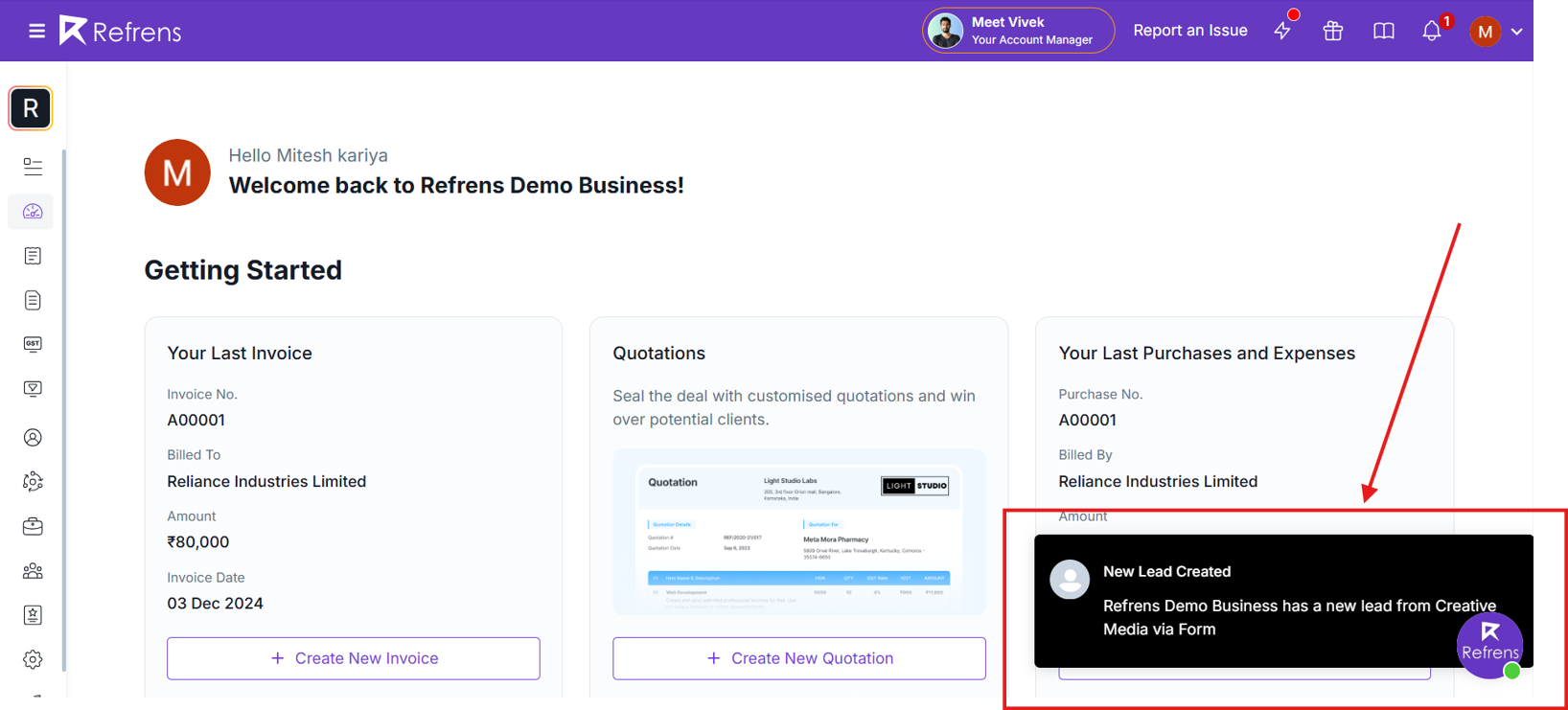The image size is (1568, 710).
Task: Open the document page icon in the sidebar
Action: pyautogui.click(x=33, y=300)
